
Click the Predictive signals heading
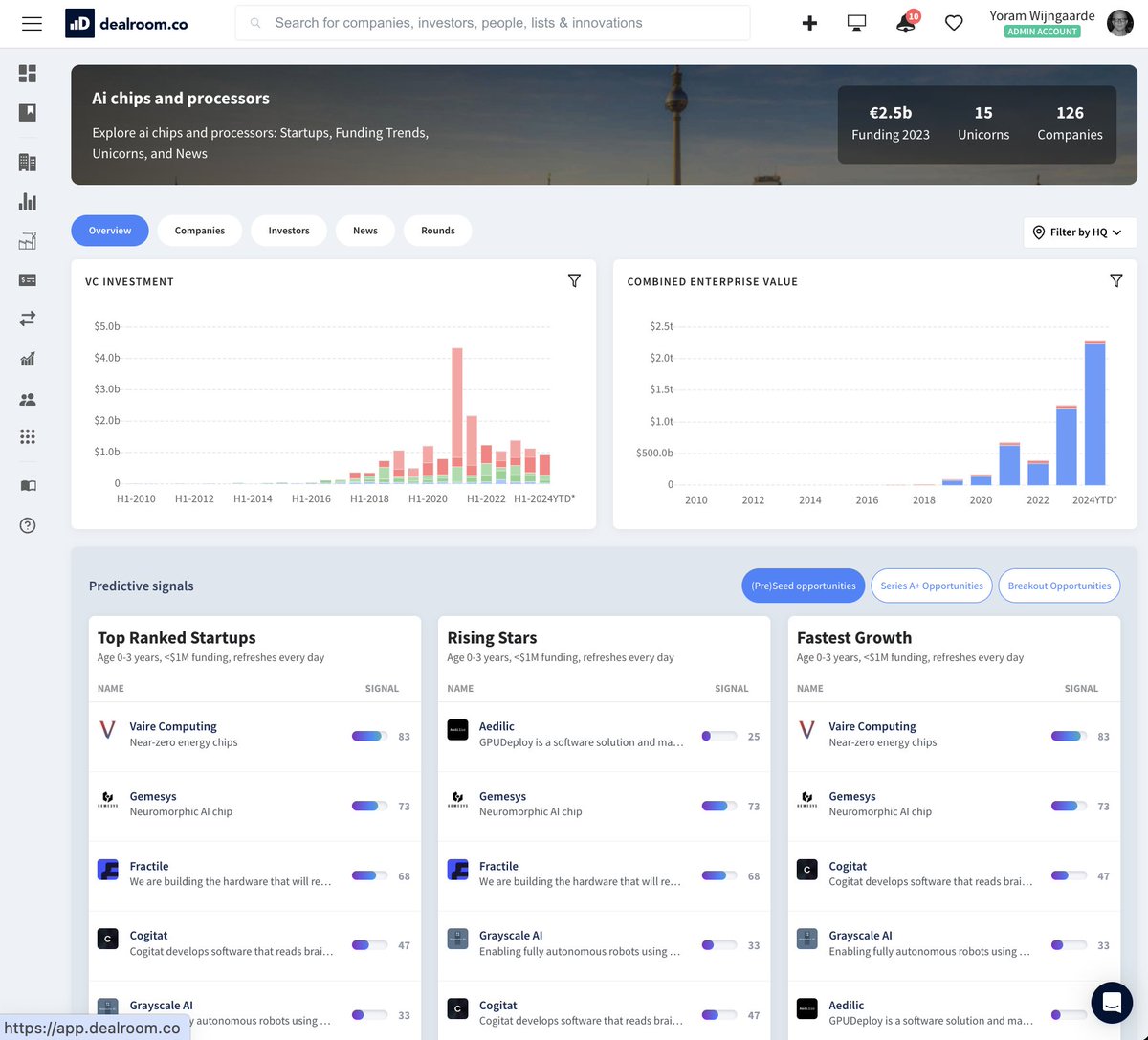142,586
